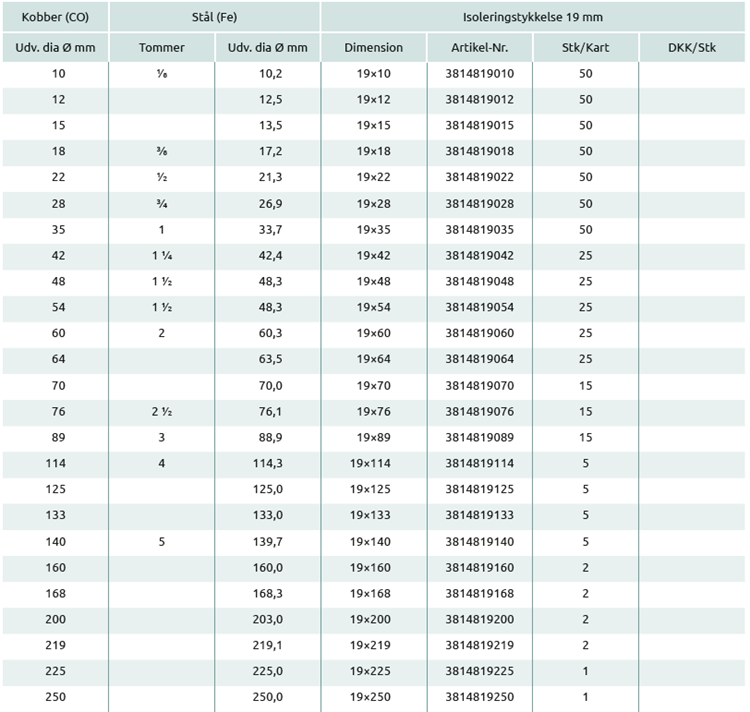Select article number 3814819225
Screen dimensions: 750x712
(480, 670)
